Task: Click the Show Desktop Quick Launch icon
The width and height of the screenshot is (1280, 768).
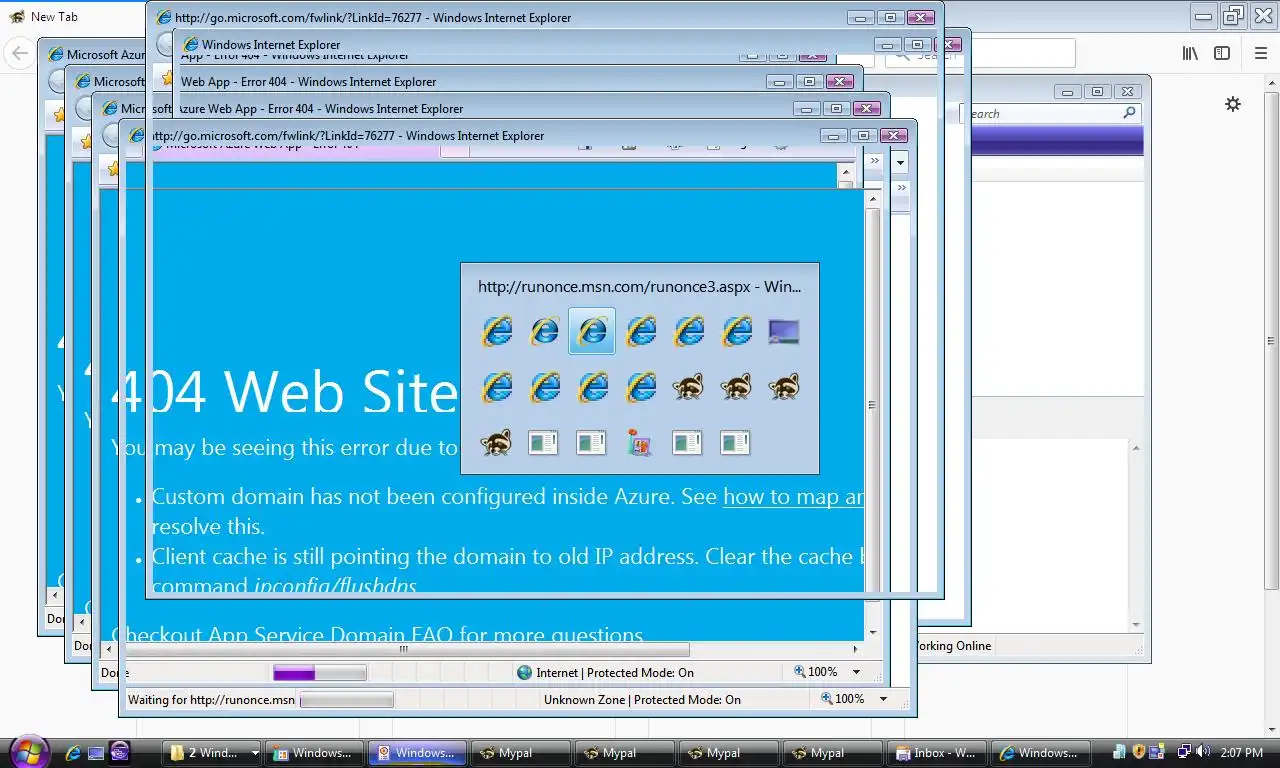Action: pyautogui.click(x=96, y=753)
